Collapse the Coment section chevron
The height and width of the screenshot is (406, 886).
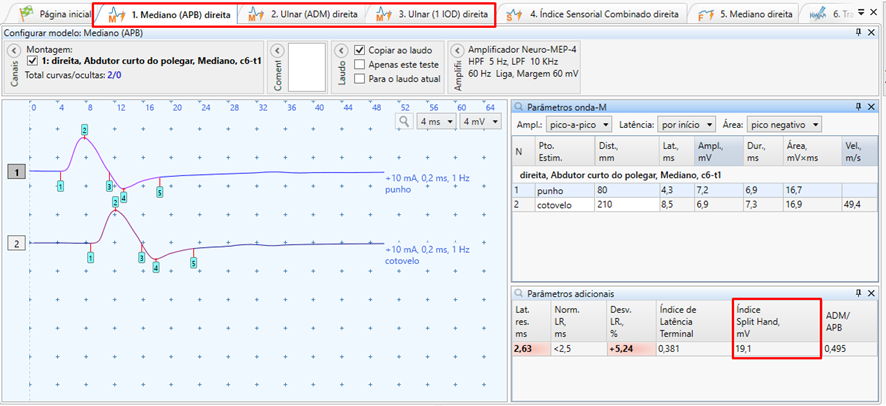click(277, 50)
